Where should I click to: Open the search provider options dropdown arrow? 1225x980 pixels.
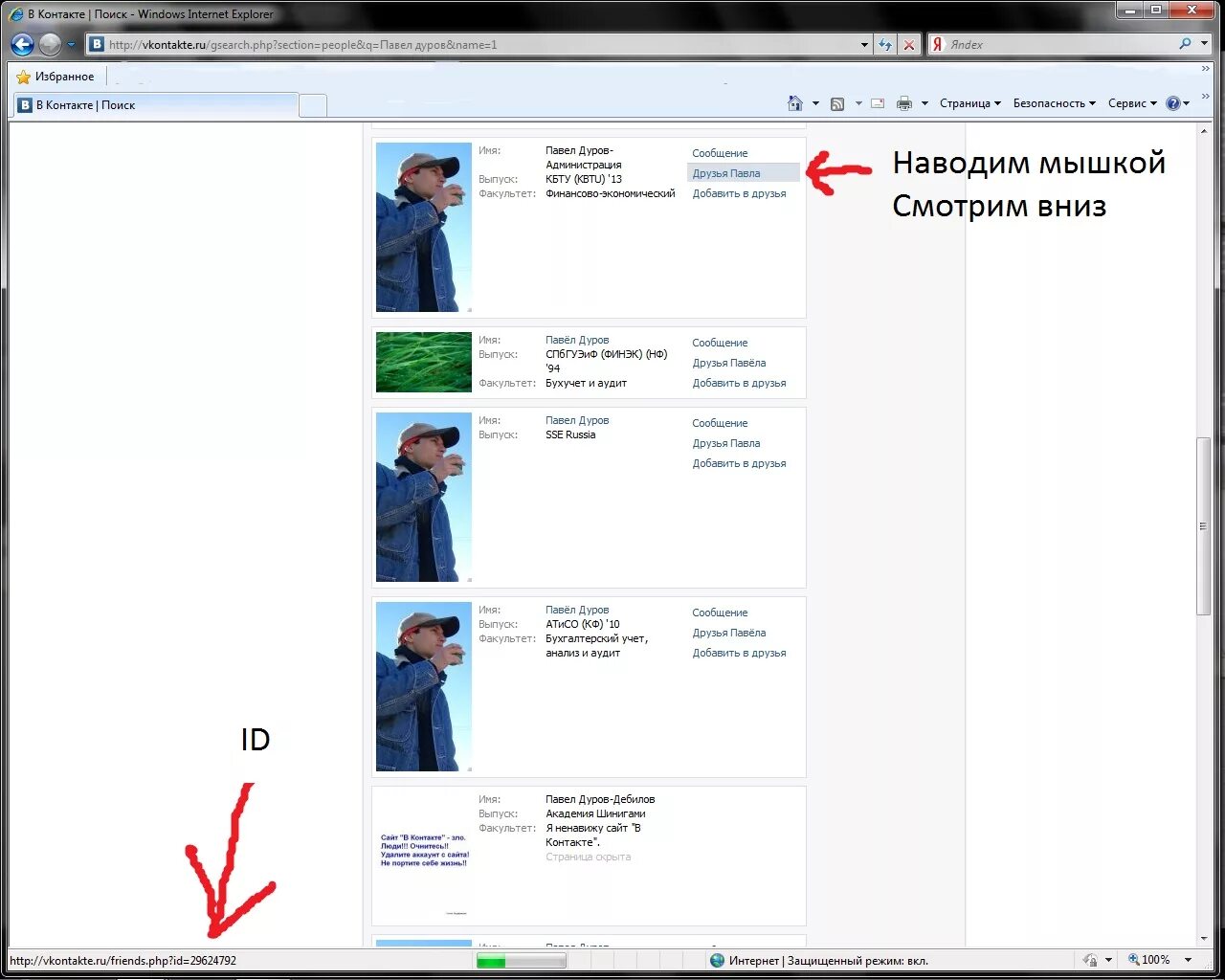point(1204,44)
